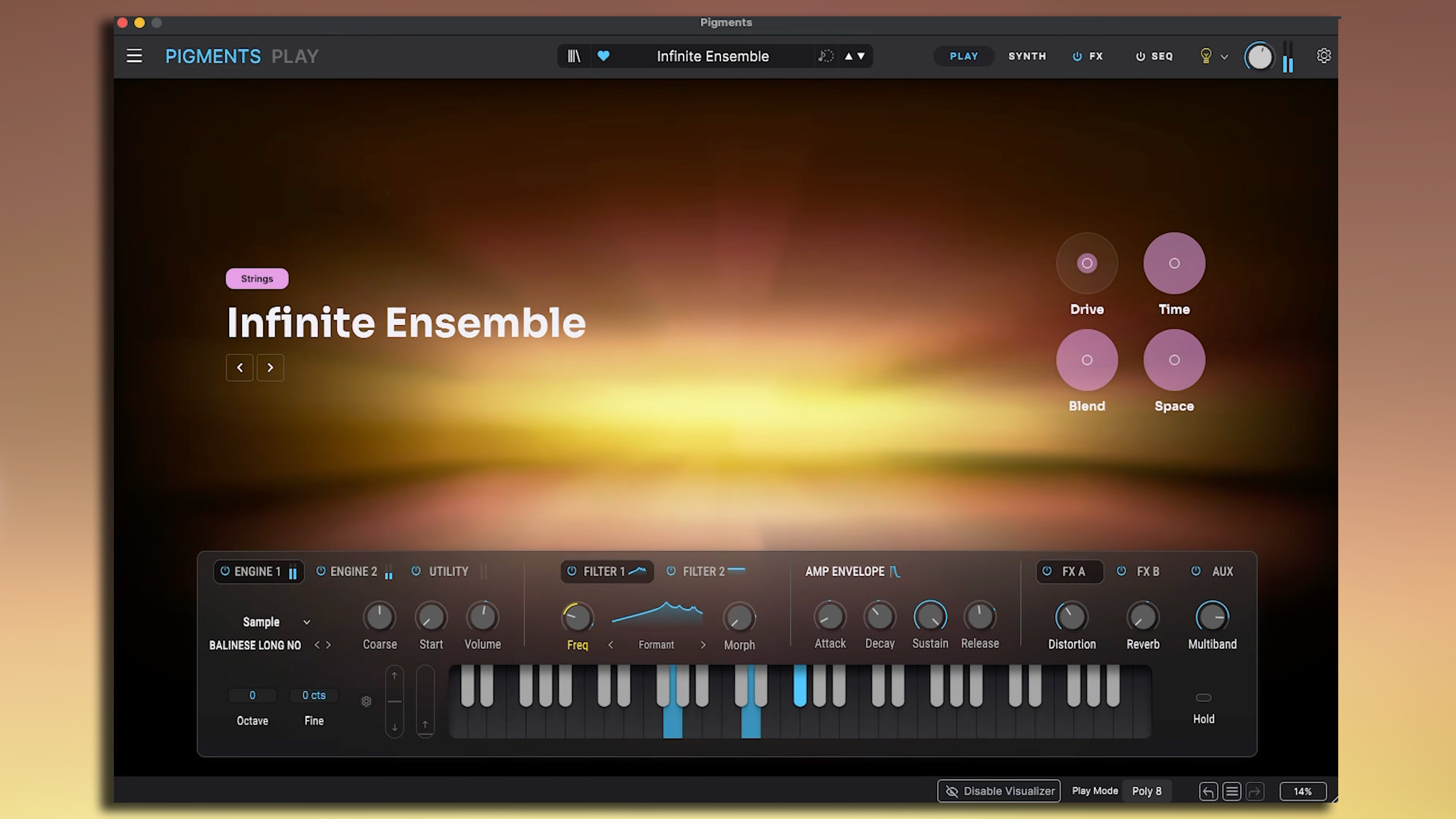Toggle the Hold switch
Viewport: 1456px width, 819px height.
pos(1203,697)
